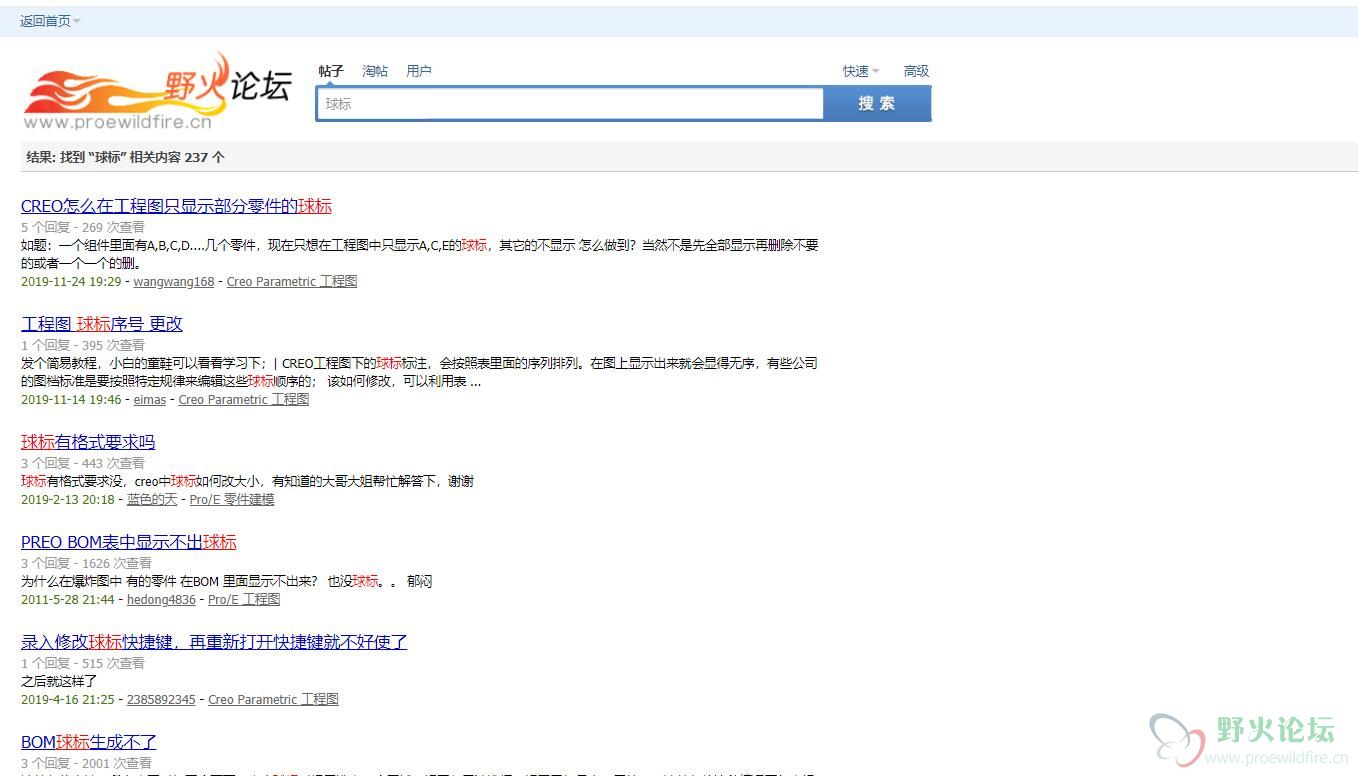This screenshot has width=1358, height=776.
Task: Click the date 2019-11-24 19:29
Action: point(71,282)
